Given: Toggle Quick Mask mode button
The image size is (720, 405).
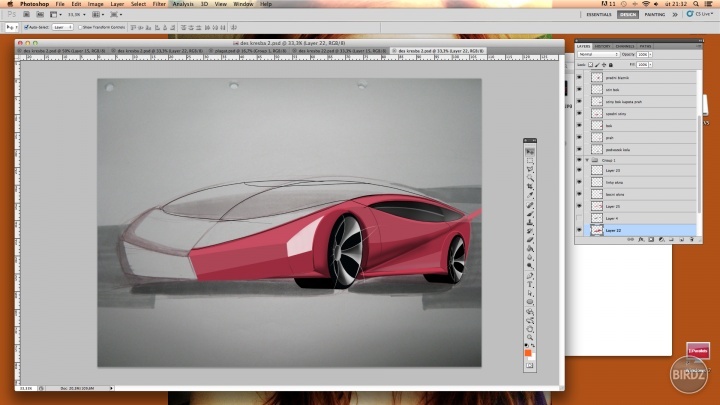Looking at the screenshot, I should [x=530, y=366].
